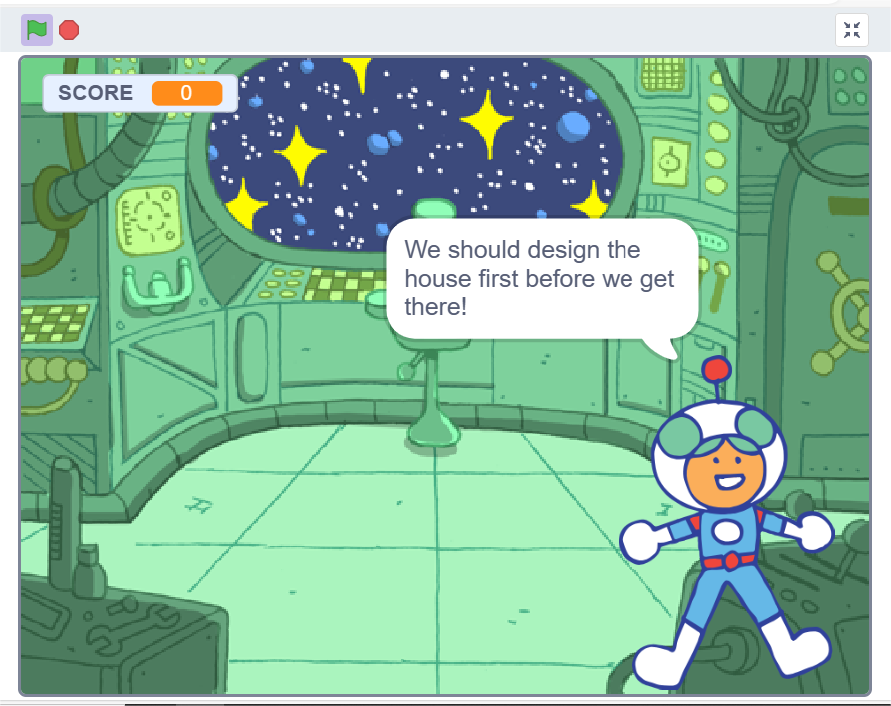This screenshot has height=706, width=891.
Task: Click the large yellow star beside the blue planet
Action: tap(486, 122)
